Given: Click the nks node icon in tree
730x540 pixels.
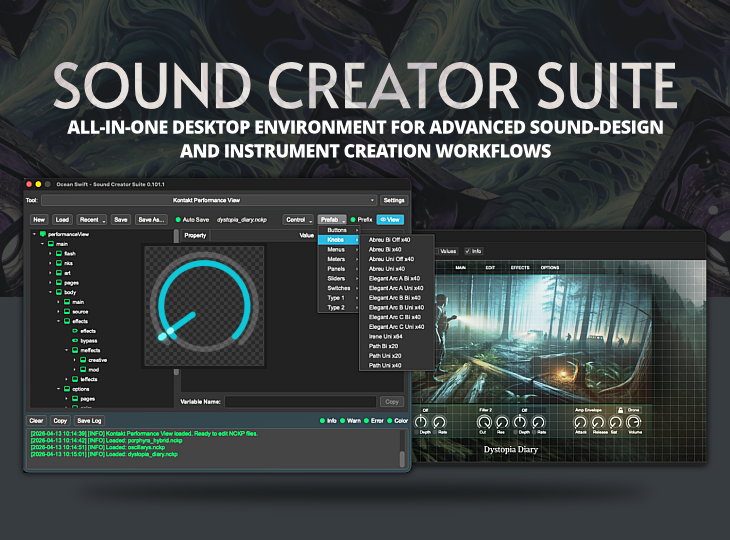Looking at the screenshot, I should (59, 263).
